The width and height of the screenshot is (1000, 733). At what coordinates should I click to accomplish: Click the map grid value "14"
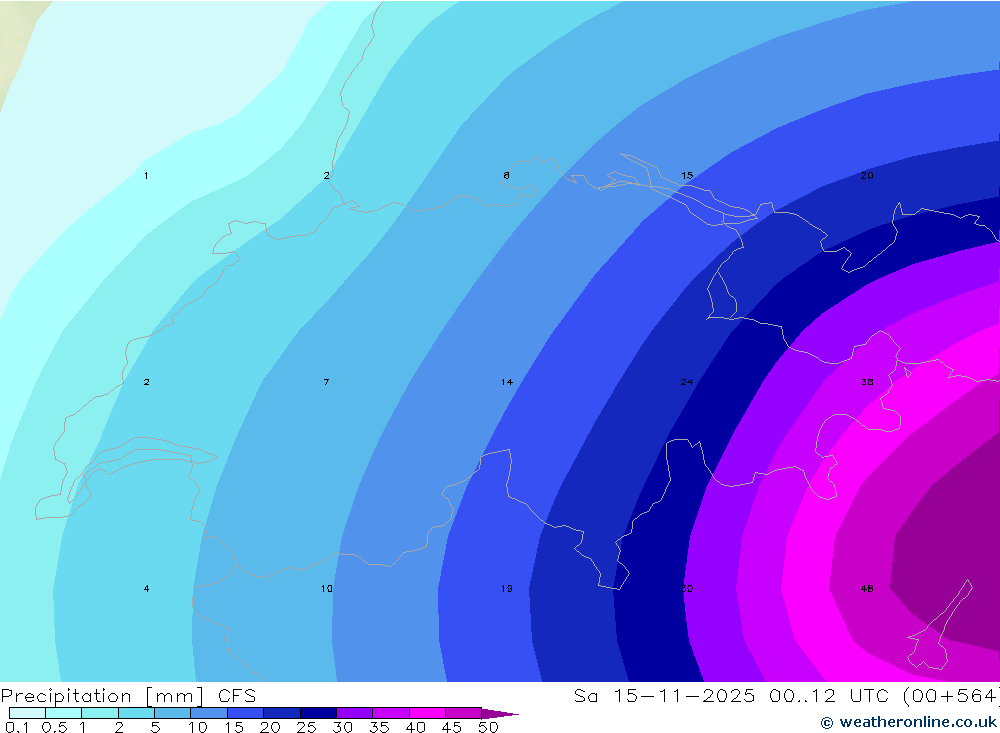pyautogui.click(x=506, y=382)
